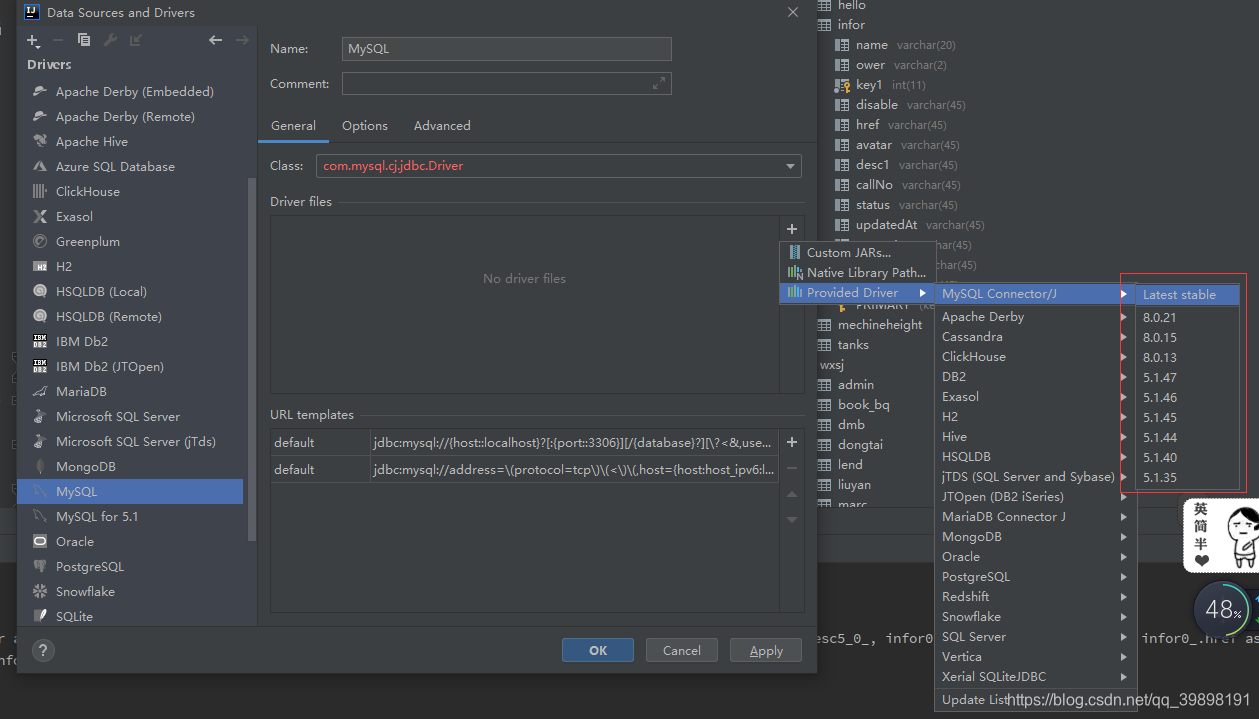
Task: Click the back arrow in dialog toolbar
Action: pyautogui.click(x=215, y=40)
